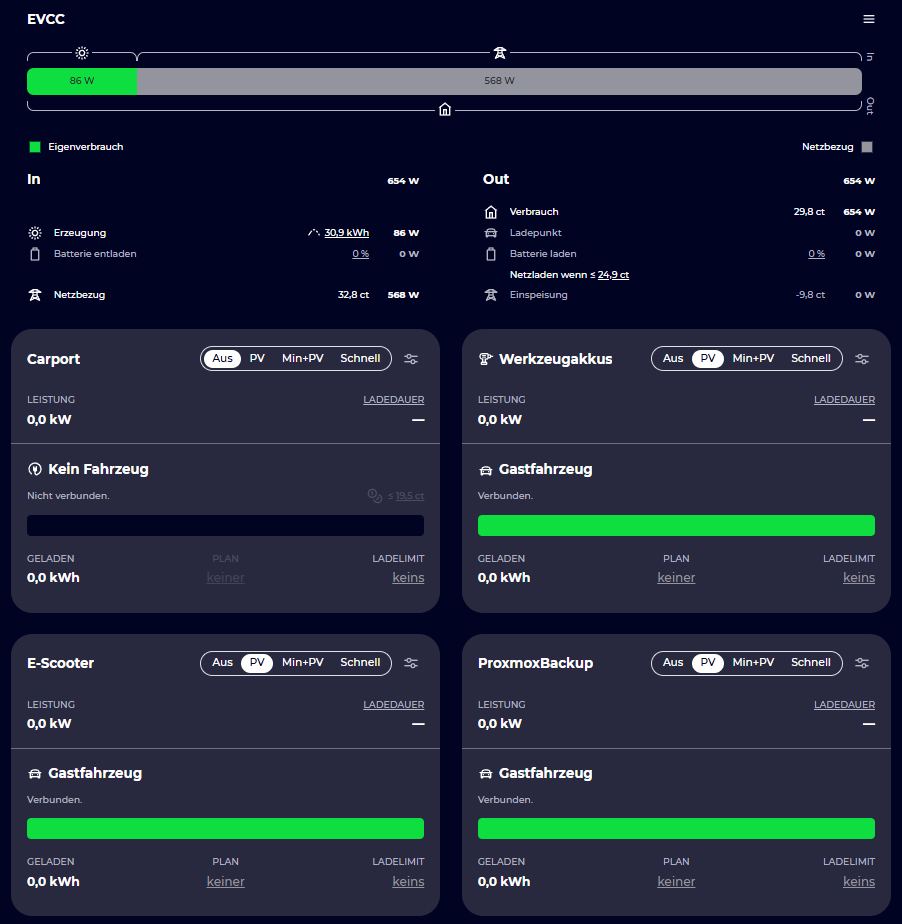Open the Werkzeugakkus Plan keiner selector
Image resolution: width=902 pixels, height=924 pixels.
676,578
